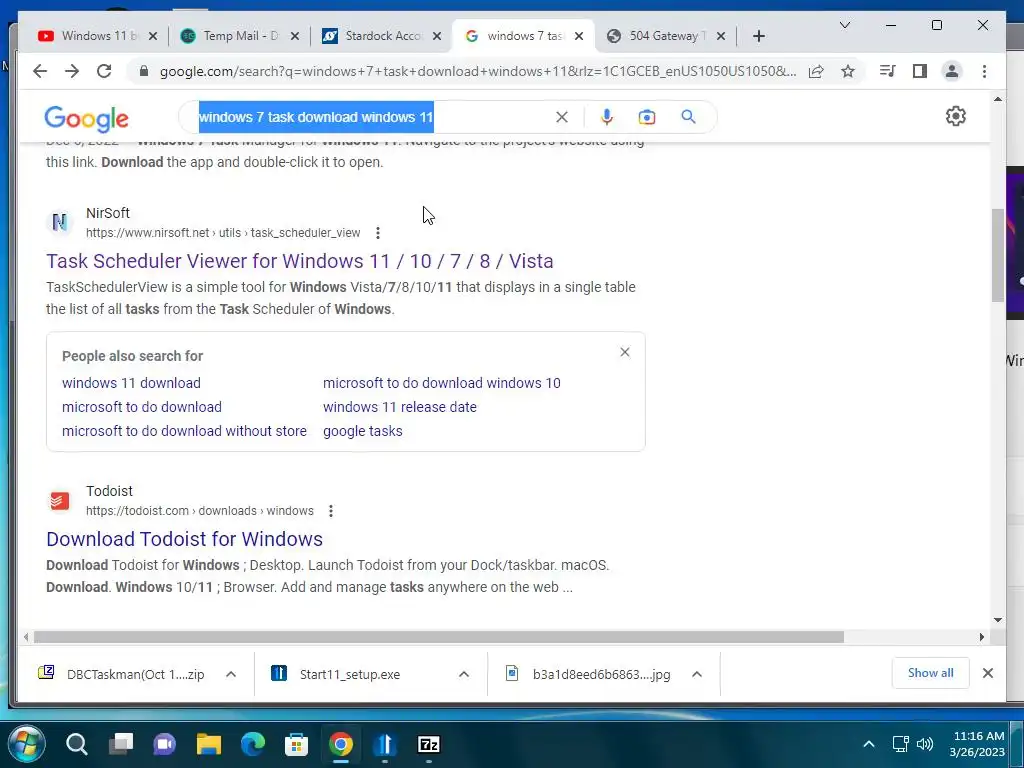Click the NirSoft site name text
The height and width of the screenshot is (768, 1024).
click(x=108, y=213)
